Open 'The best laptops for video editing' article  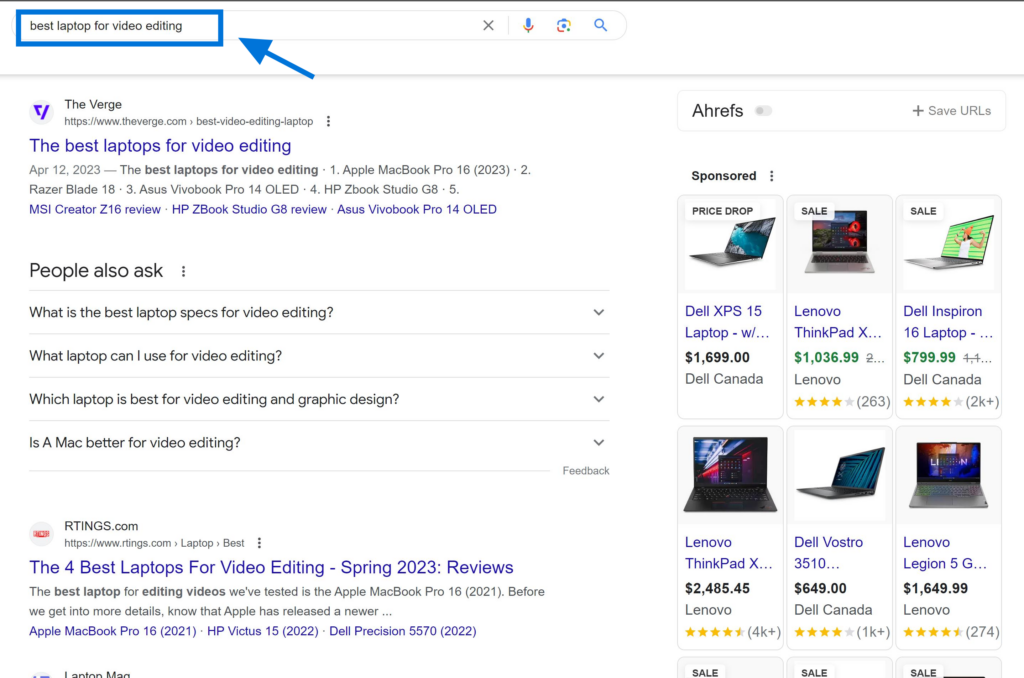(160, 146)
